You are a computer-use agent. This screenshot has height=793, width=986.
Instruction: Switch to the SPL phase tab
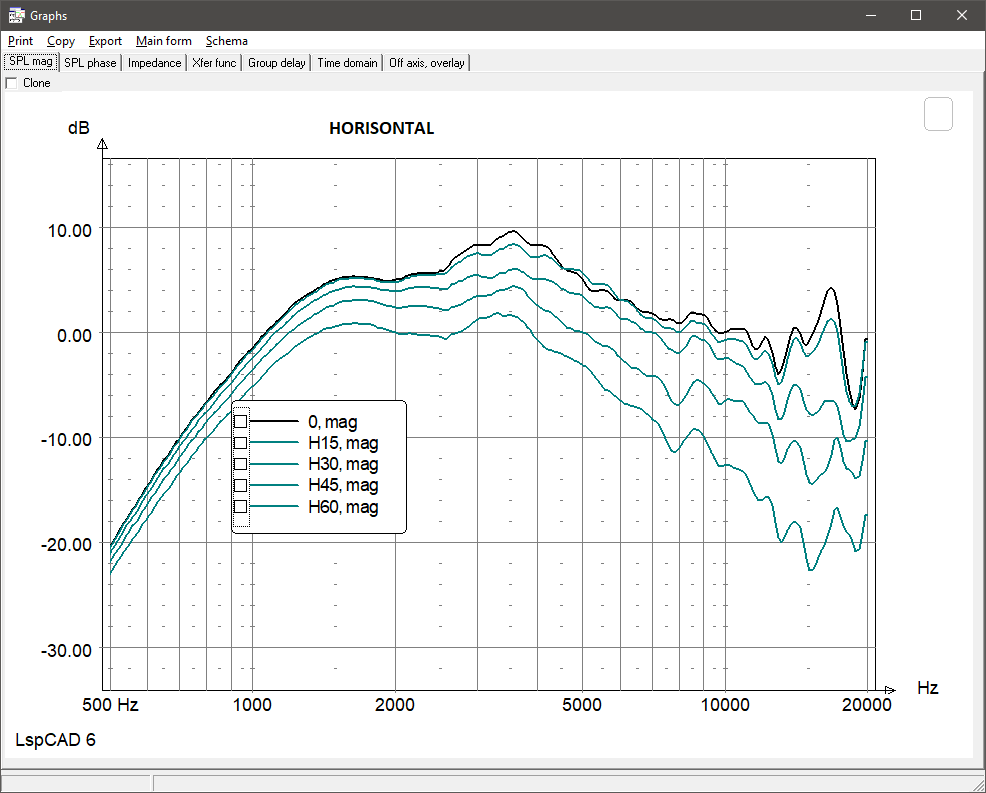click(91, 63)
